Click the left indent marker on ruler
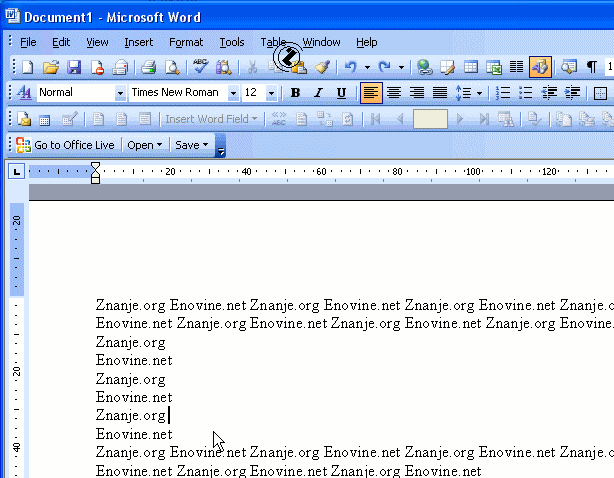614x478 pixels. (95, 179)
